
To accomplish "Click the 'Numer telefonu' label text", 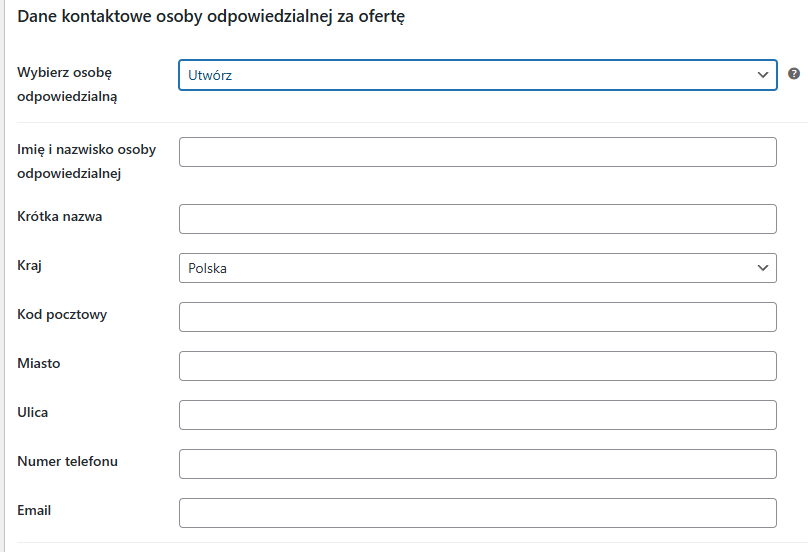I will [68, 461].
